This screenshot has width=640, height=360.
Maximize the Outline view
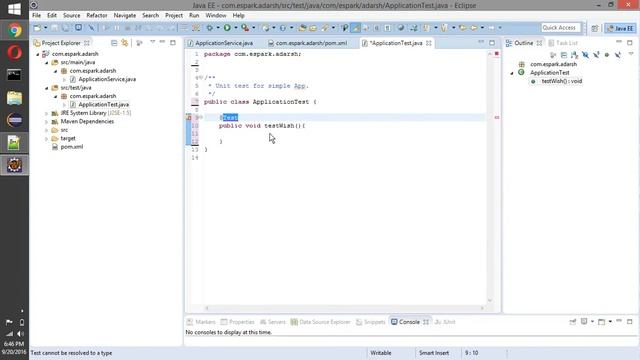(629, 42)
